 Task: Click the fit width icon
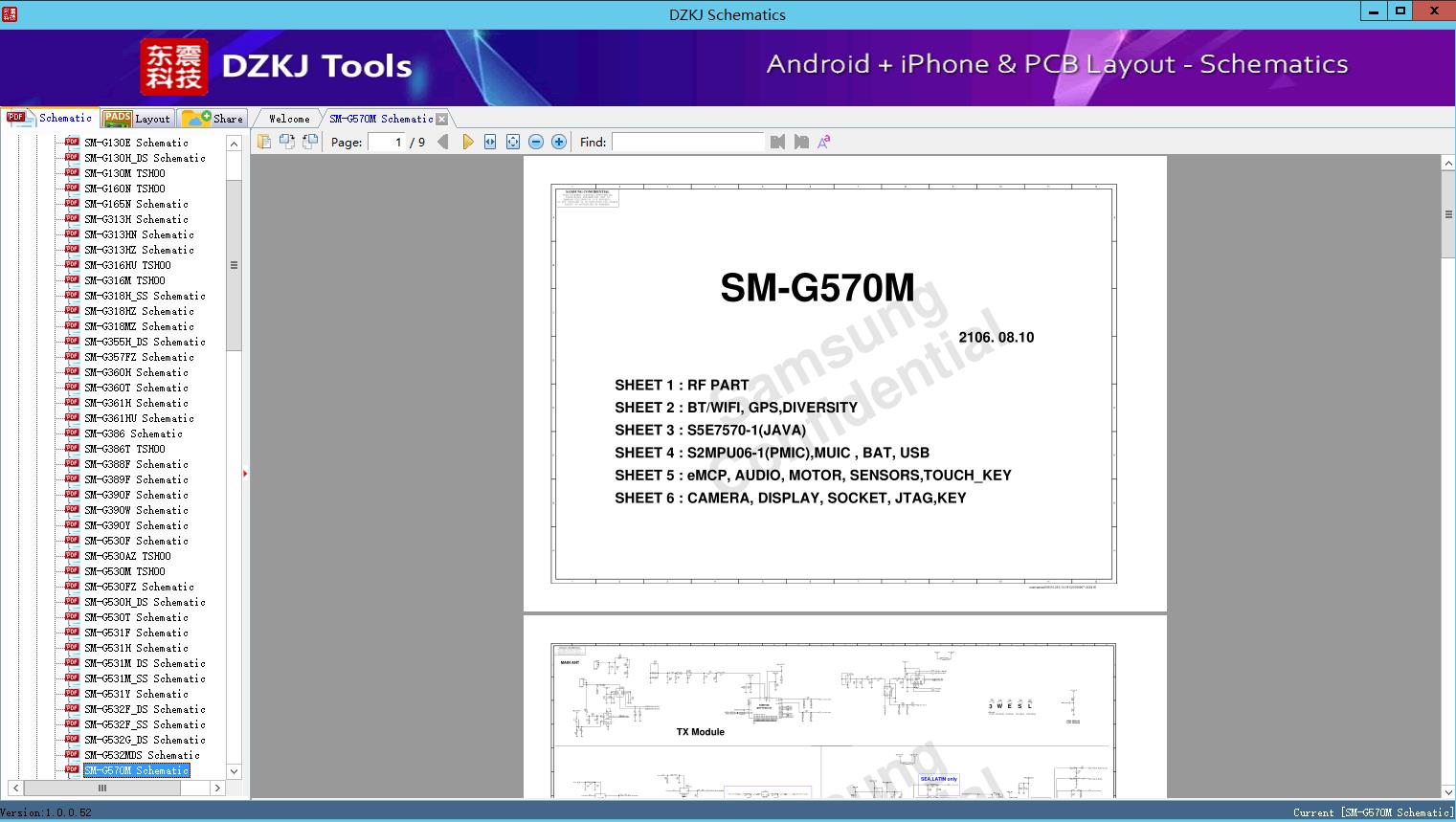(x=490, y=142)
